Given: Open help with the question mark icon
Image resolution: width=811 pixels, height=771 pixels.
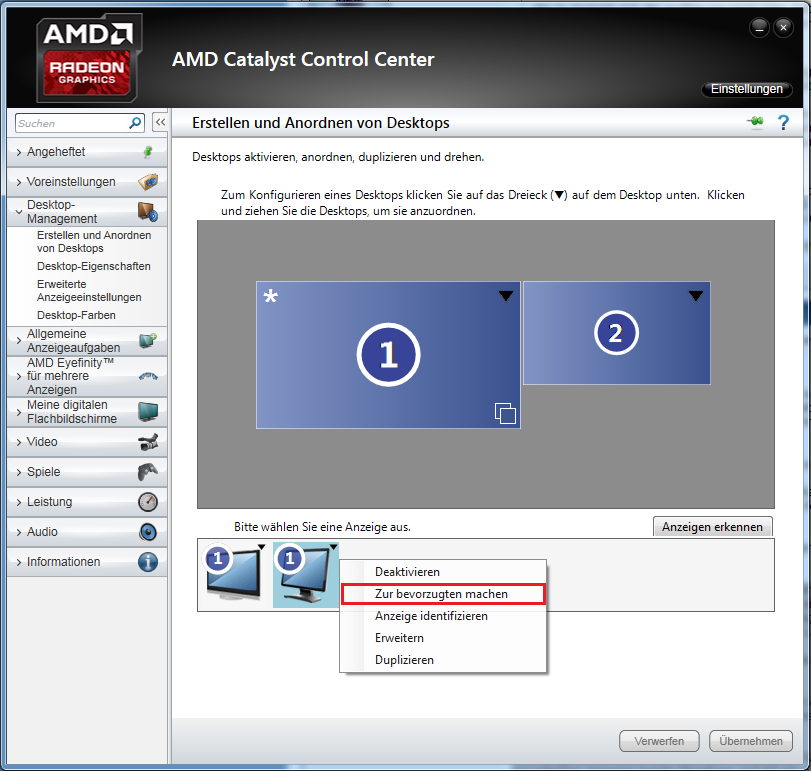Looking at the screenshot, I should point(783,123).
